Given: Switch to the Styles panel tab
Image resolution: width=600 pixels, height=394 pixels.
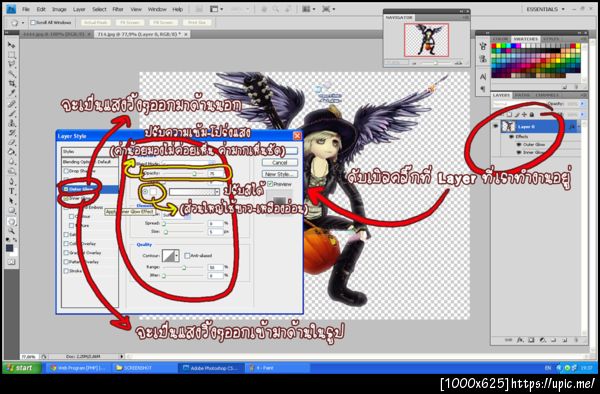Looking at the screenshot, I should pos(551,39).
